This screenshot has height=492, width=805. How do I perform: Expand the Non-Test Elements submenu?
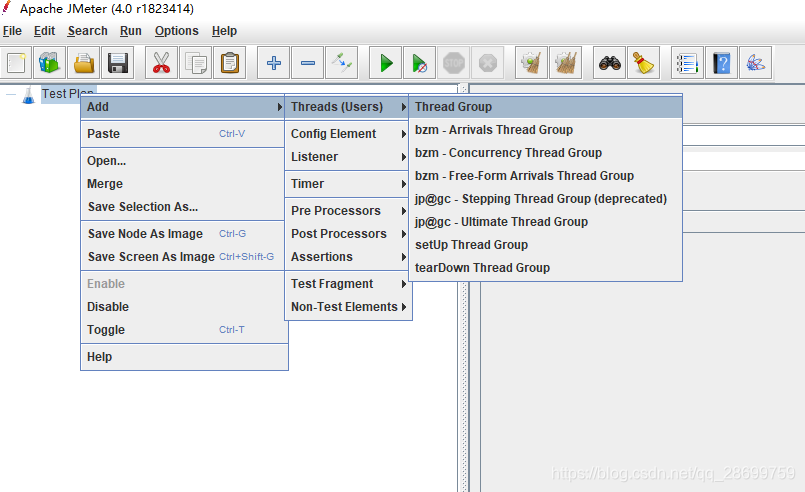348,307
